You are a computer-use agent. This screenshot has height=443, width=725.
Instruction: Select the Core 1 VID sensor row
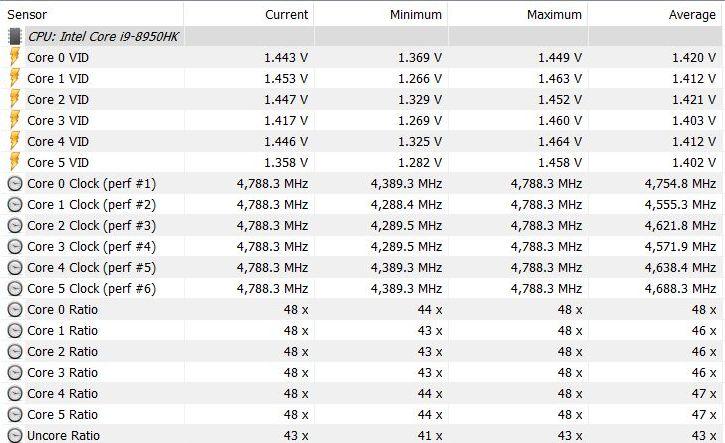tap(362, 79)
